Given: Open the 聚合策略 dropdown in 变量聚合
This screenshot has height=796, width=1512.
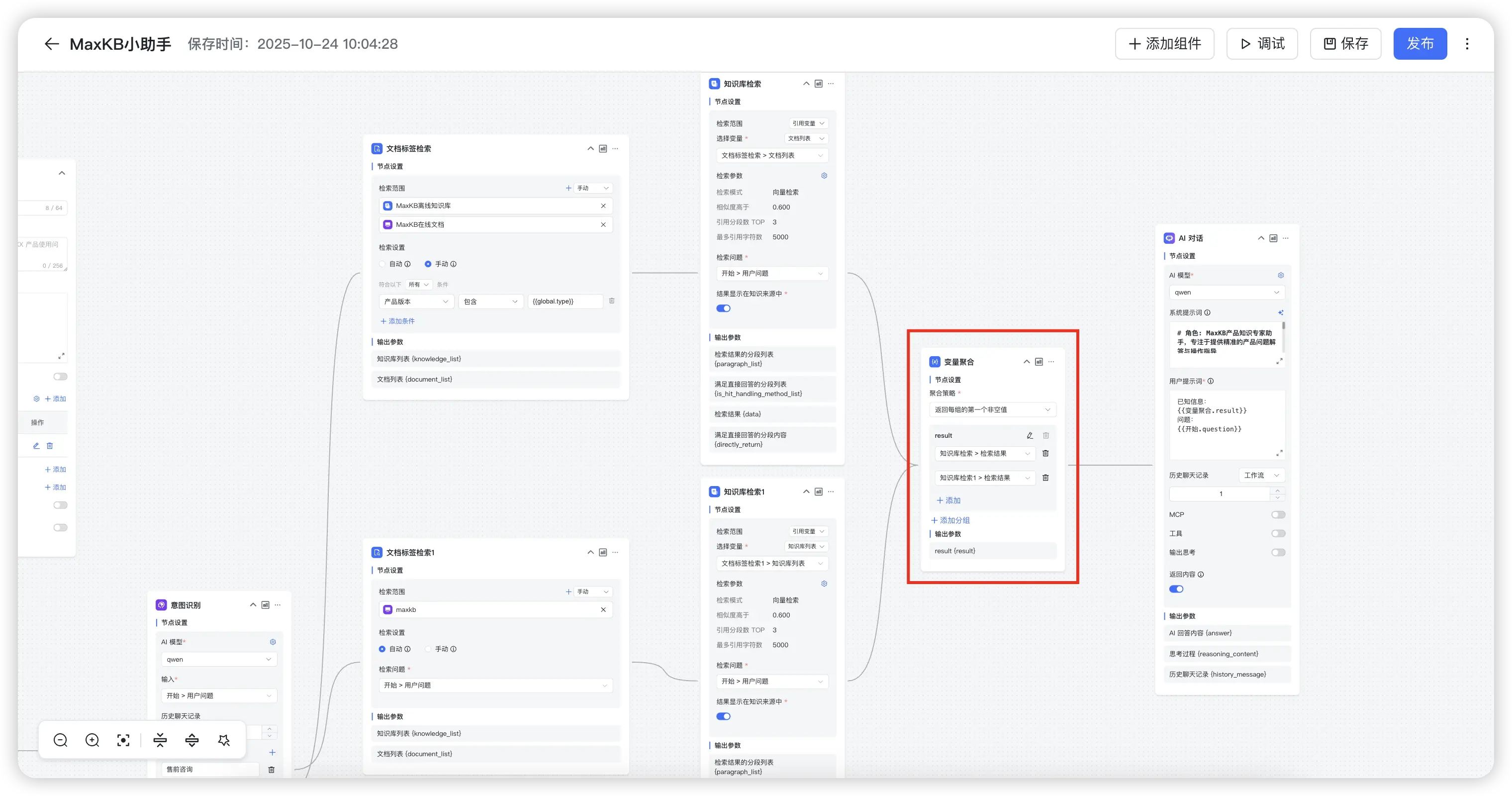Looking at the screenshot, I should click(x=992, y=410).
